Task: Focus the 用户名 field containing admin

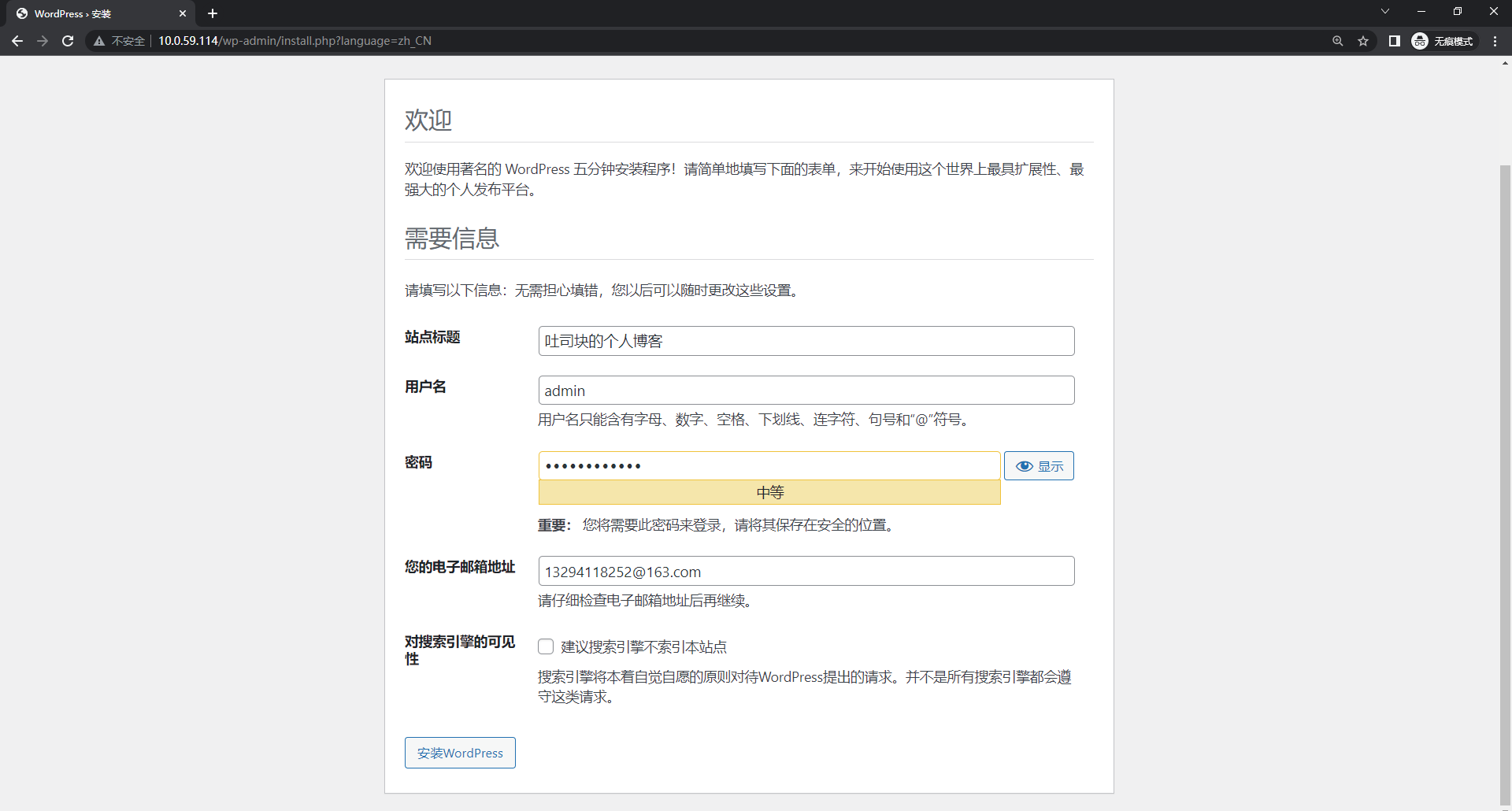Action: [x=806, y=391]
